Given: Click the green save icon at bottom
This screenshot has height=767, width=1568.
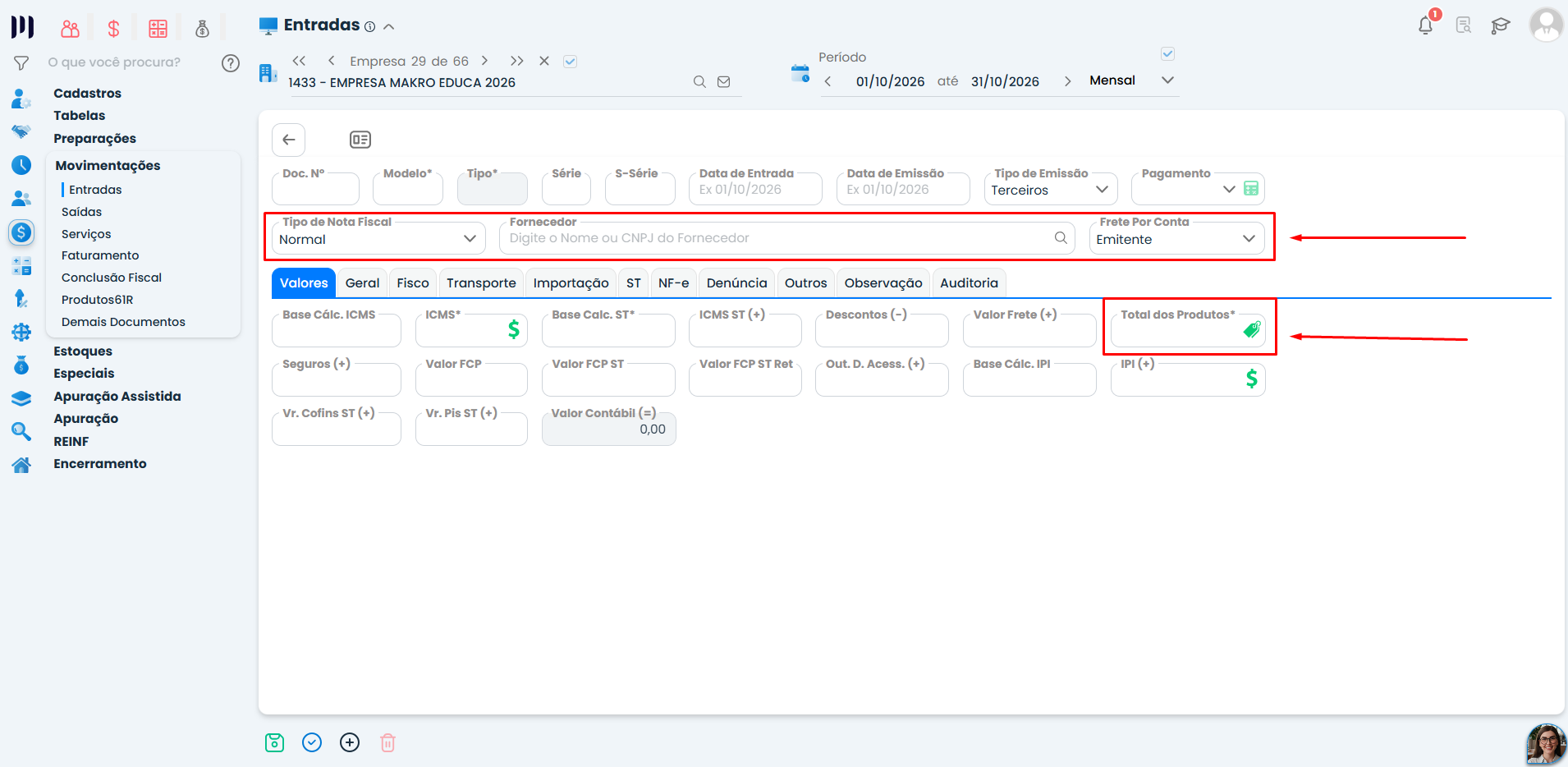Looking at the screenshot, I should (x=275, y=743).
